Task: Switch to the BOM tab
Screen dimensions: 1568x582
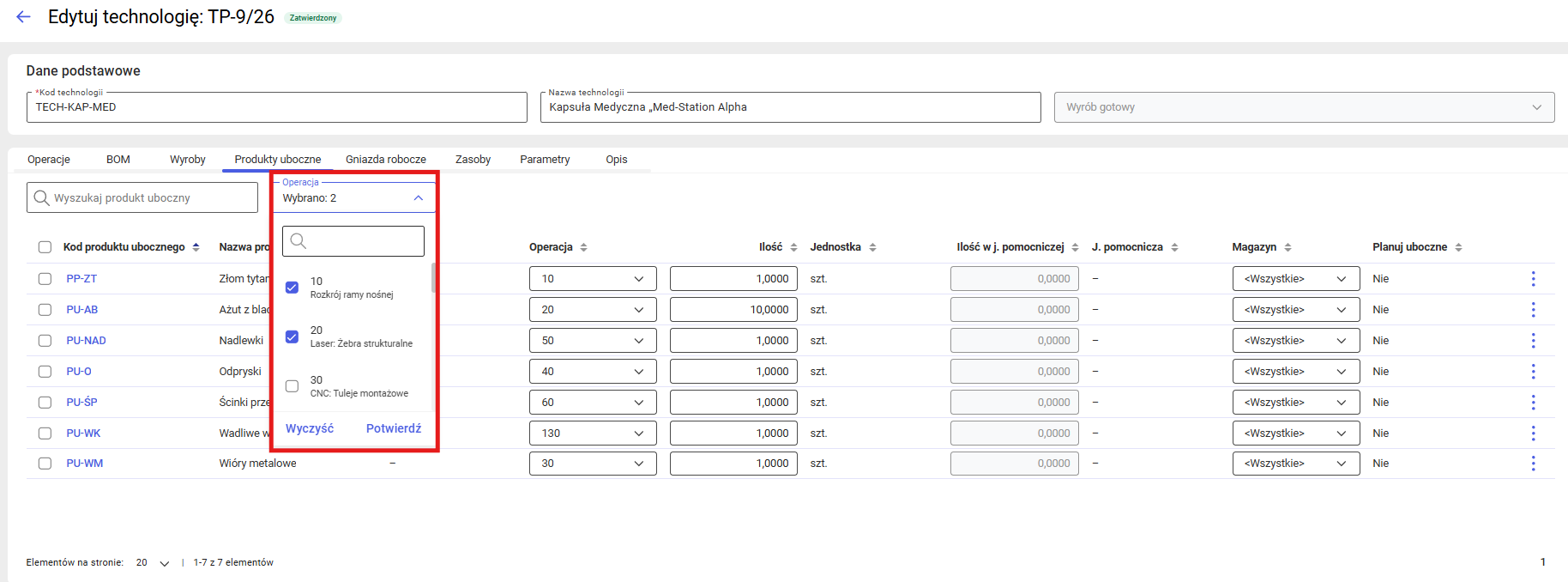Action: 118,160
